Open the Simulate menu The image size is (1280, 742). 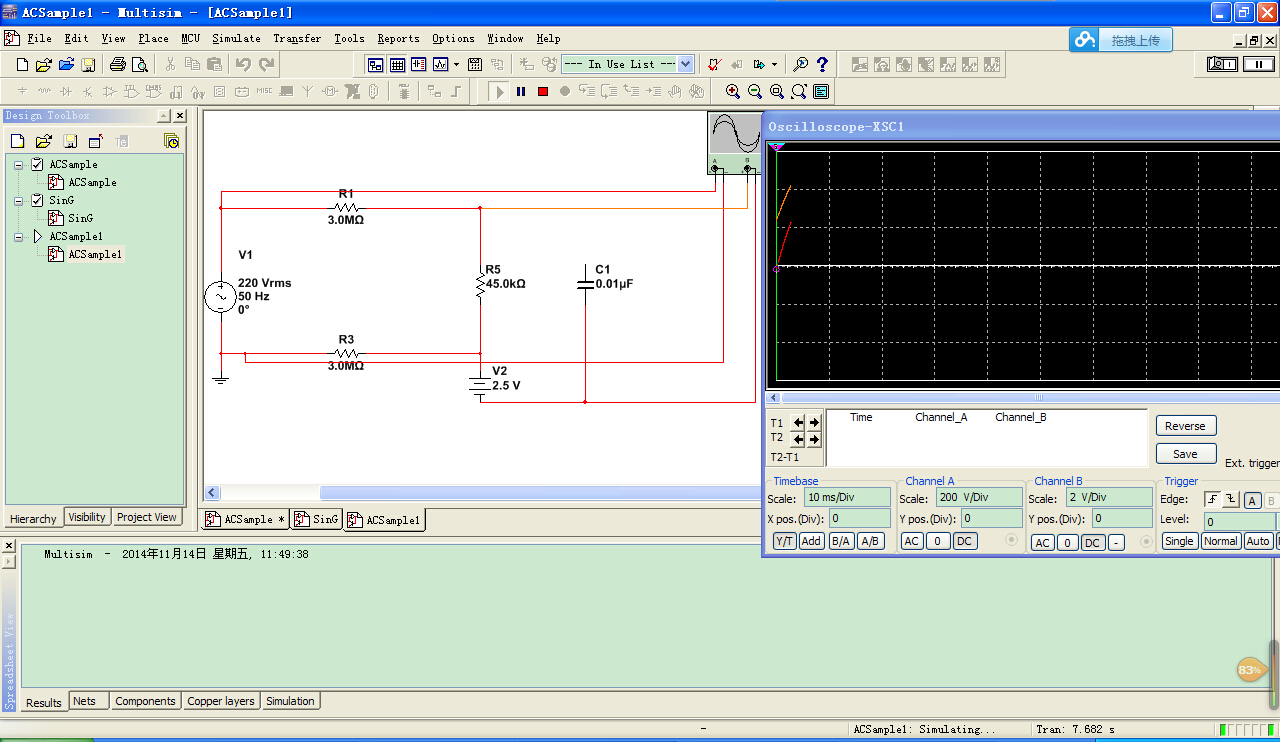(236, 38)
